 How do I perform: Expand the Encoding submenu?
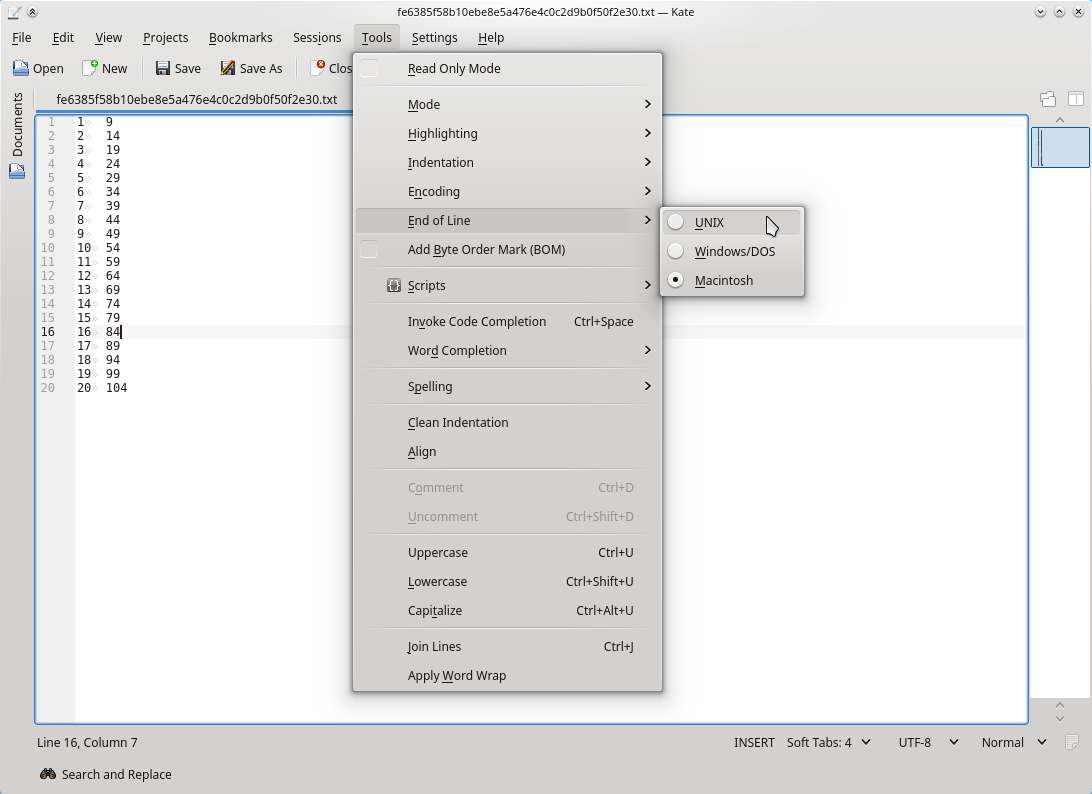tap(507, 192)
